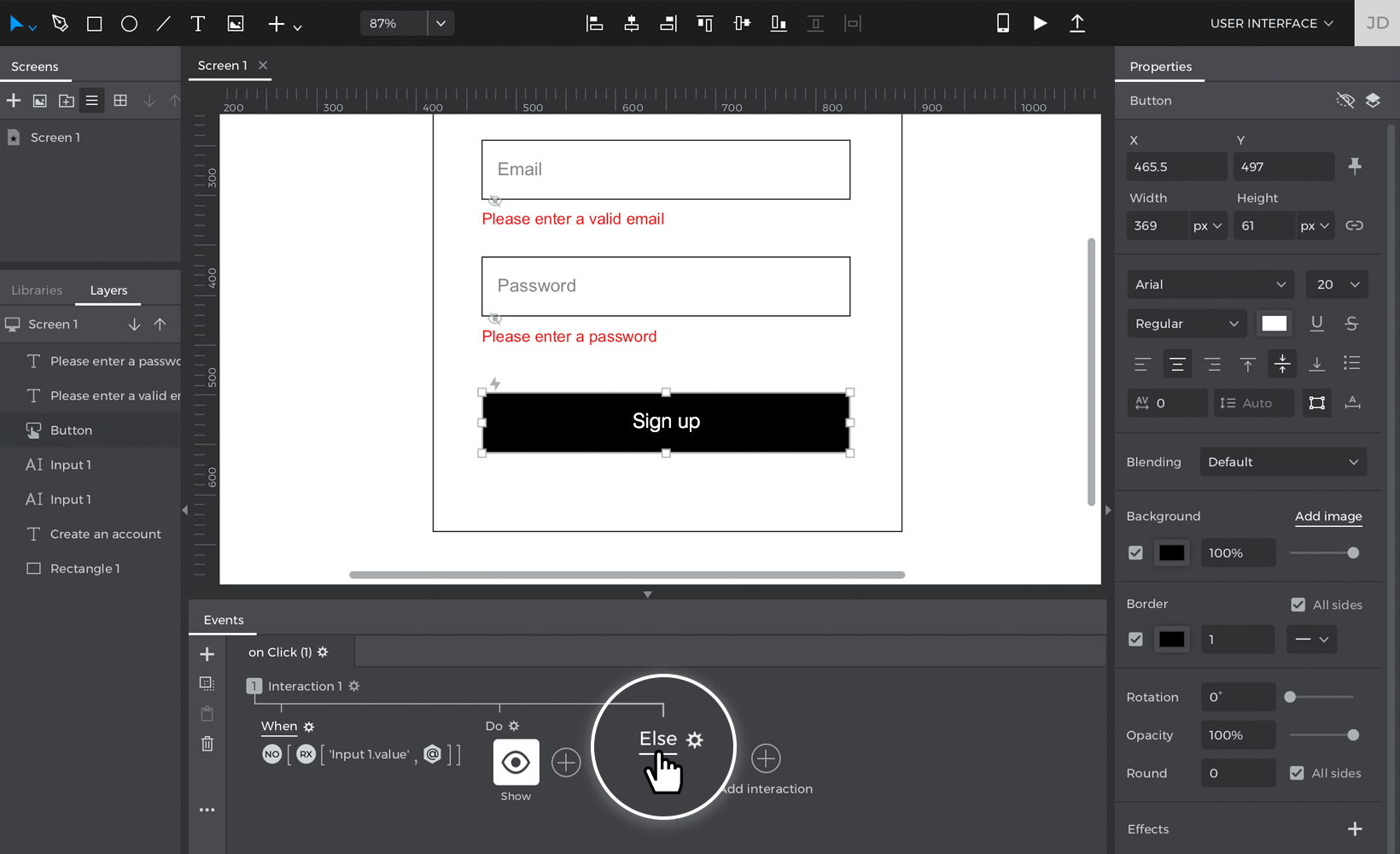
Task: Align selected elements to left
Action: coord(594,24)
